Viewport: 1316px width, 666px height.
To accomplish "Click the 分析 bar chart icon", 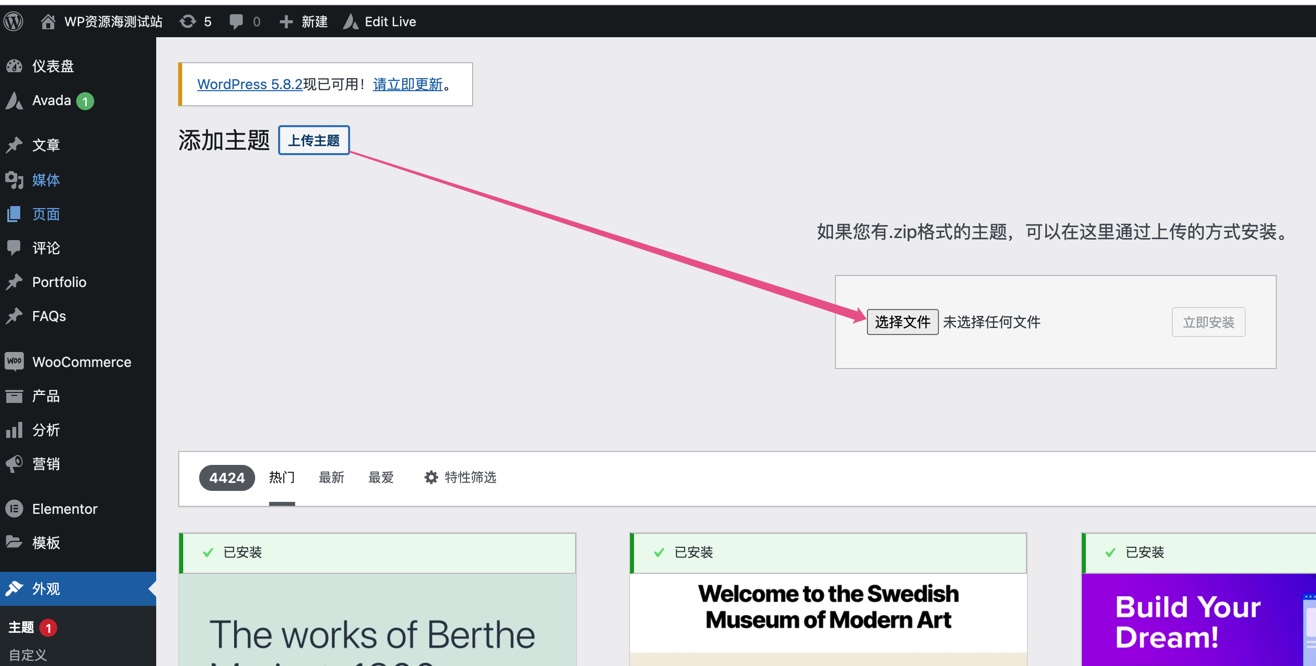I will pos(14,430).
